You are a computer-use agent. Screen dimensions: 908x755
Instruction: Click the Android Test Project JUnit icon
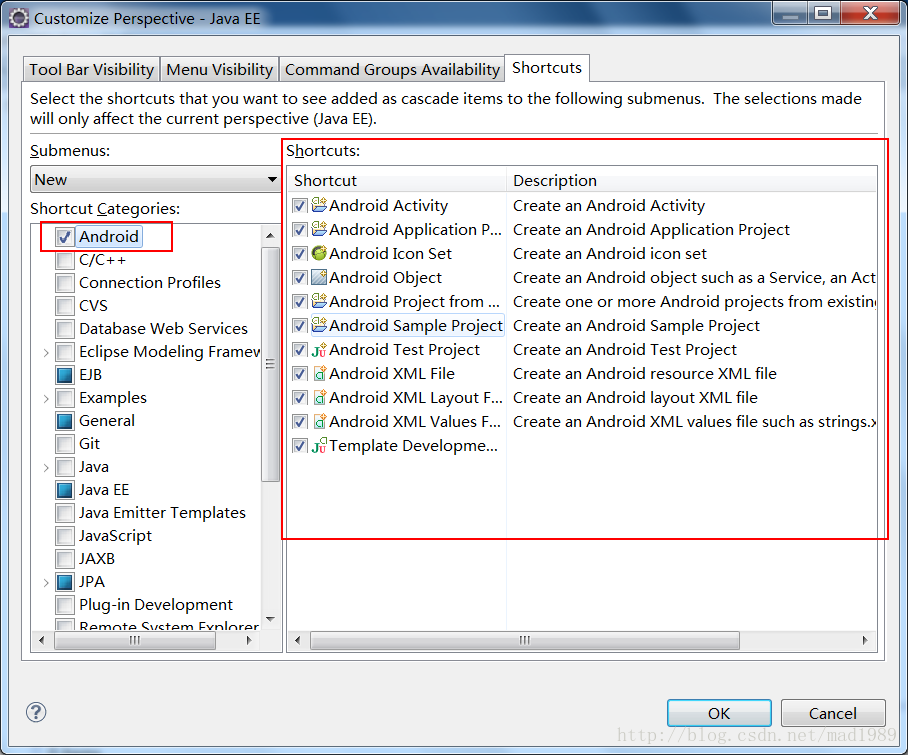click(319, 349)
